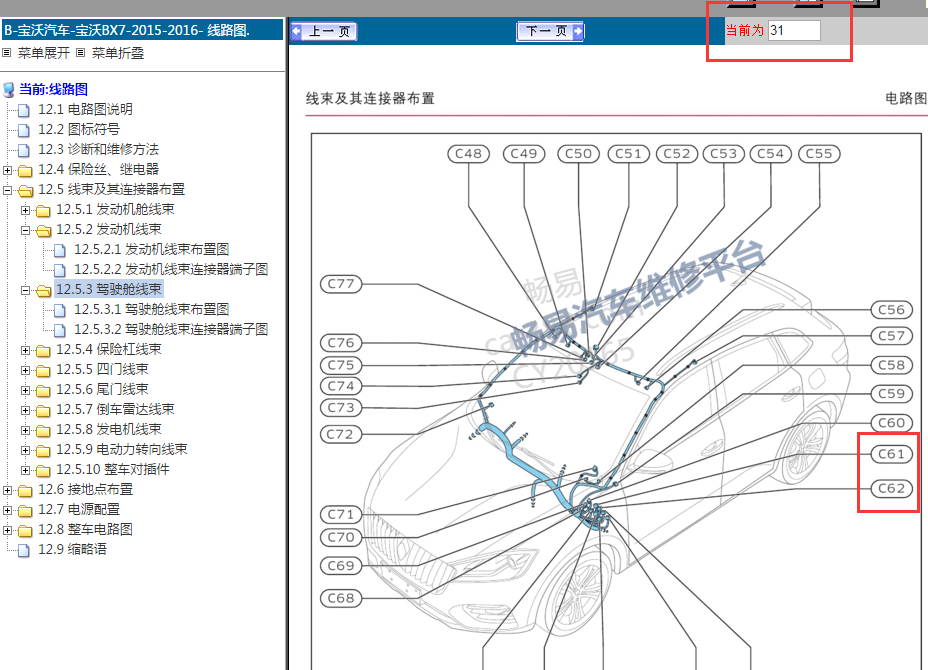Click the 12.5.5 四门线束 folder icon
928x670 pixels.
click(x=43, y=371)
